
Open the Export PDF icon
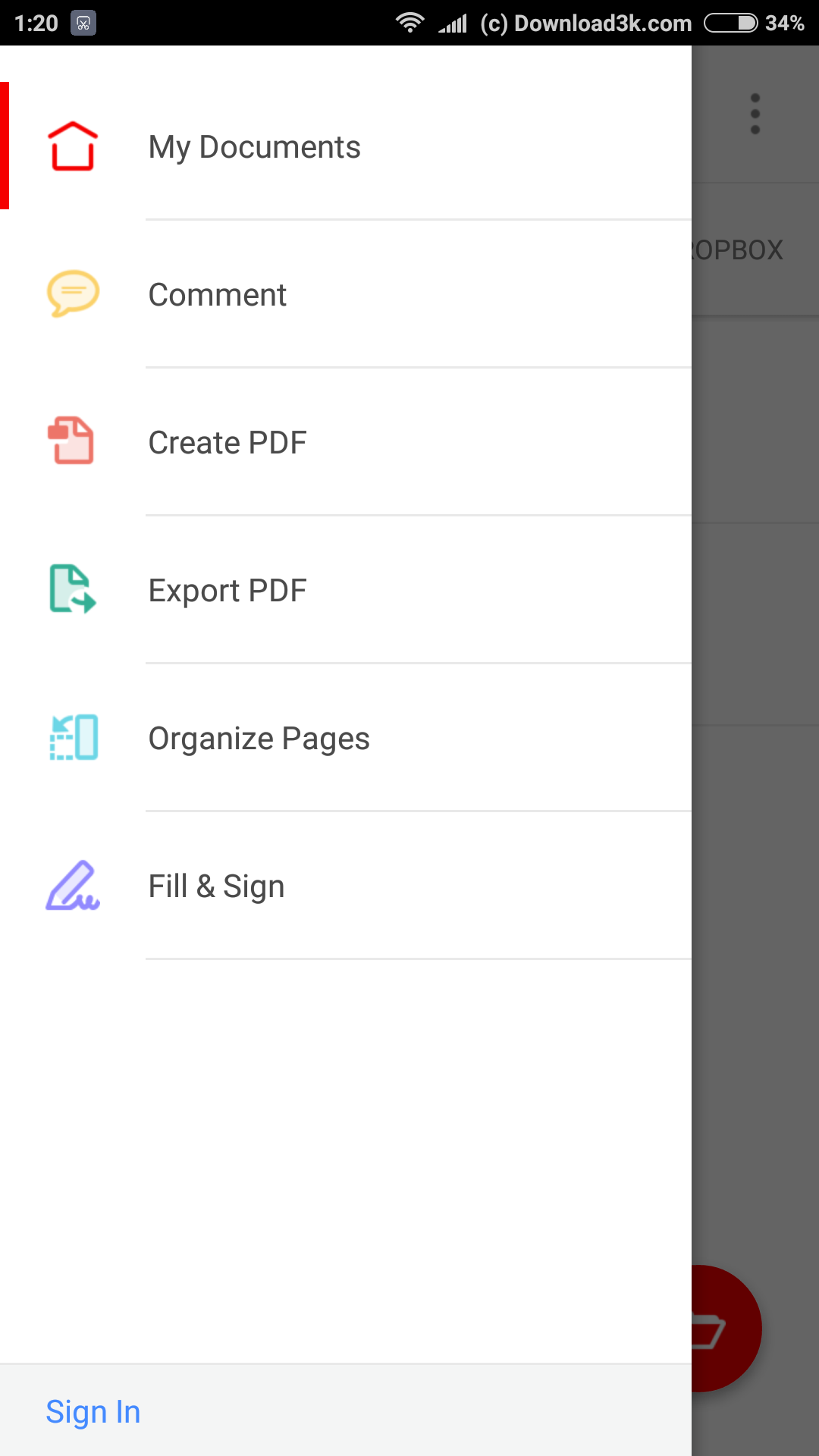pos(72,589)
